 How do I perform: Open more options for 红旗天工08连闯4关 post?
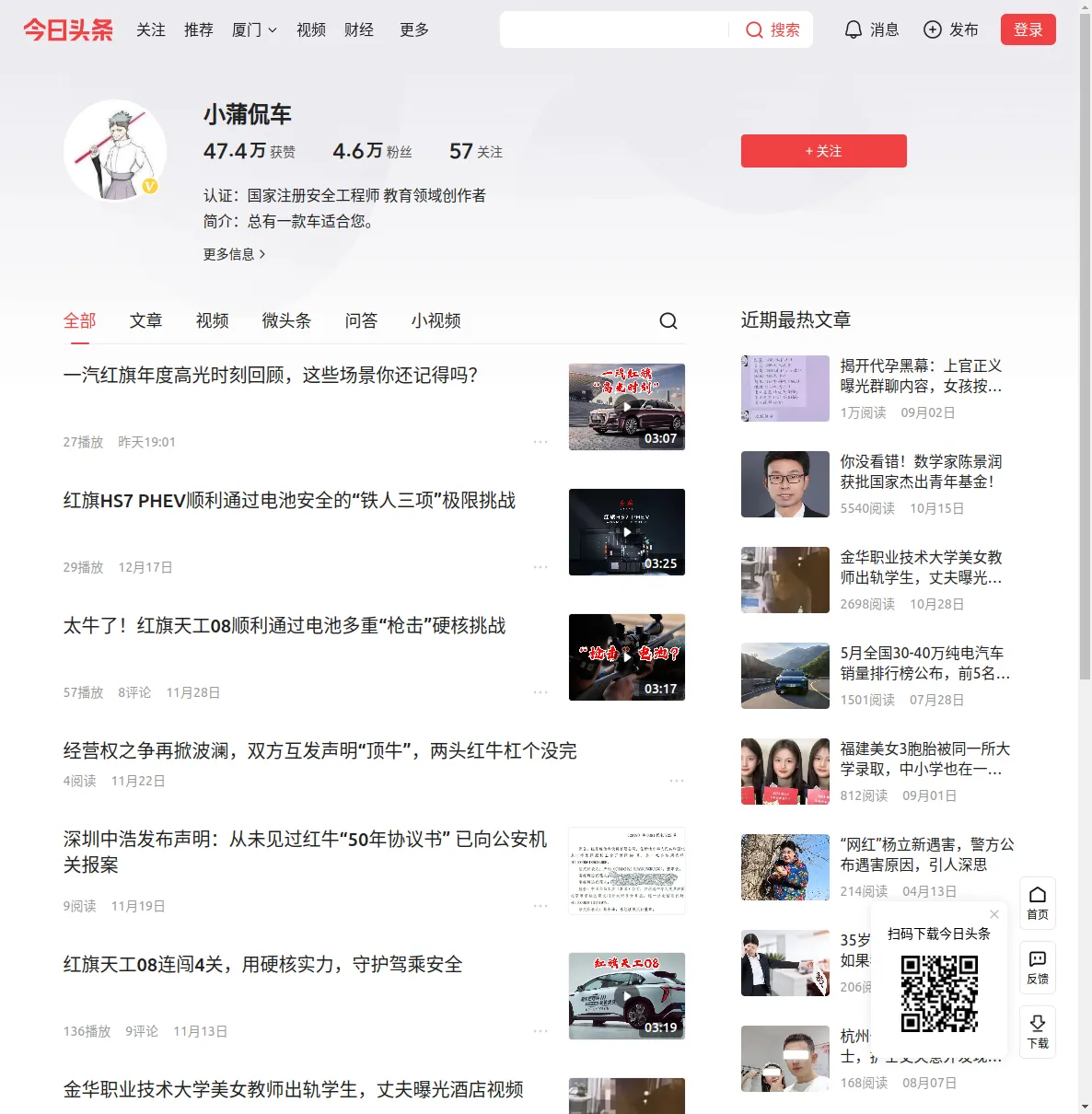540,1031
